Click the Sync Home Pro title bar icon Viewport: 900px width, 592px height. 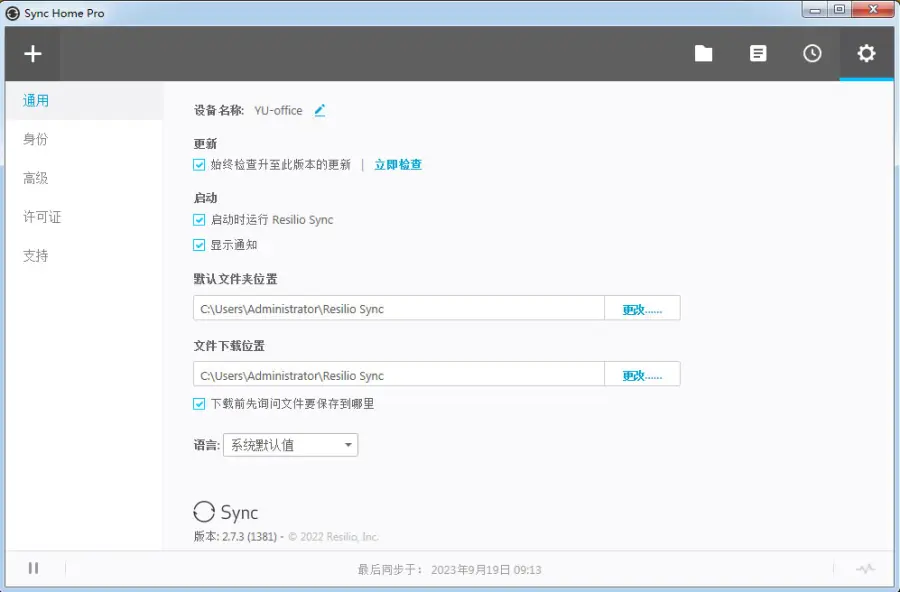(x=12, y=13)
